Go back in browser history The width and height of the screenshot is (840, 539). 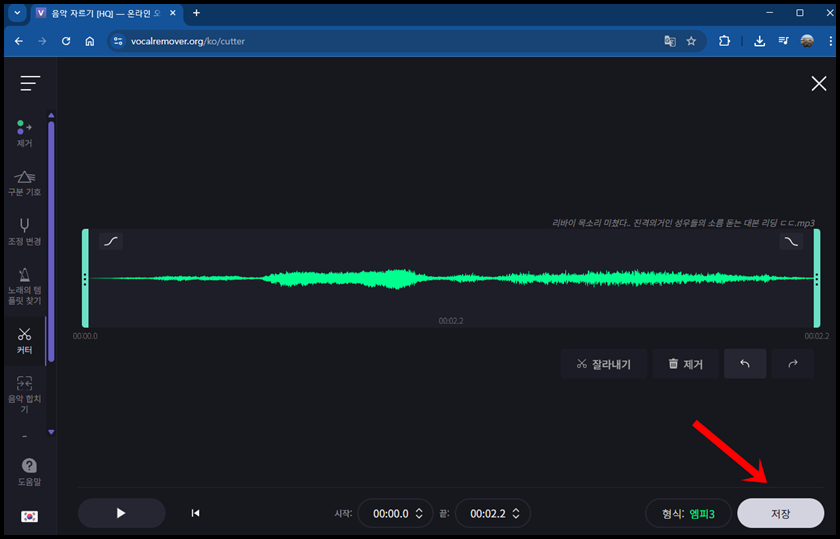point(19,41)
